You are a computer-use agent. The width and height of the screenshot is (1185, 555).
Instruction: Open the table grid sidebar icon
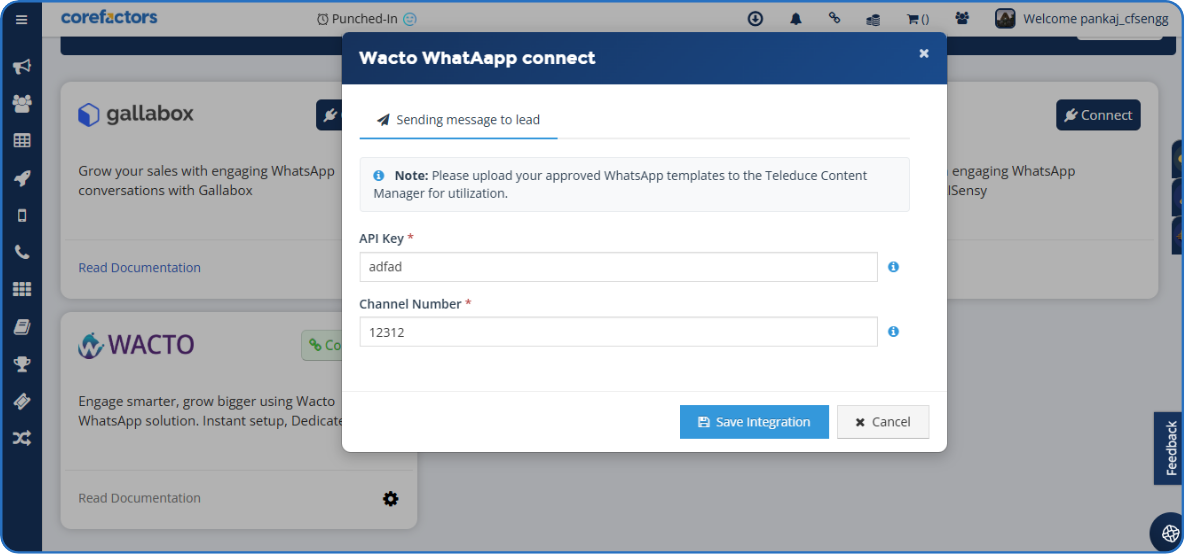click(22, 141)
